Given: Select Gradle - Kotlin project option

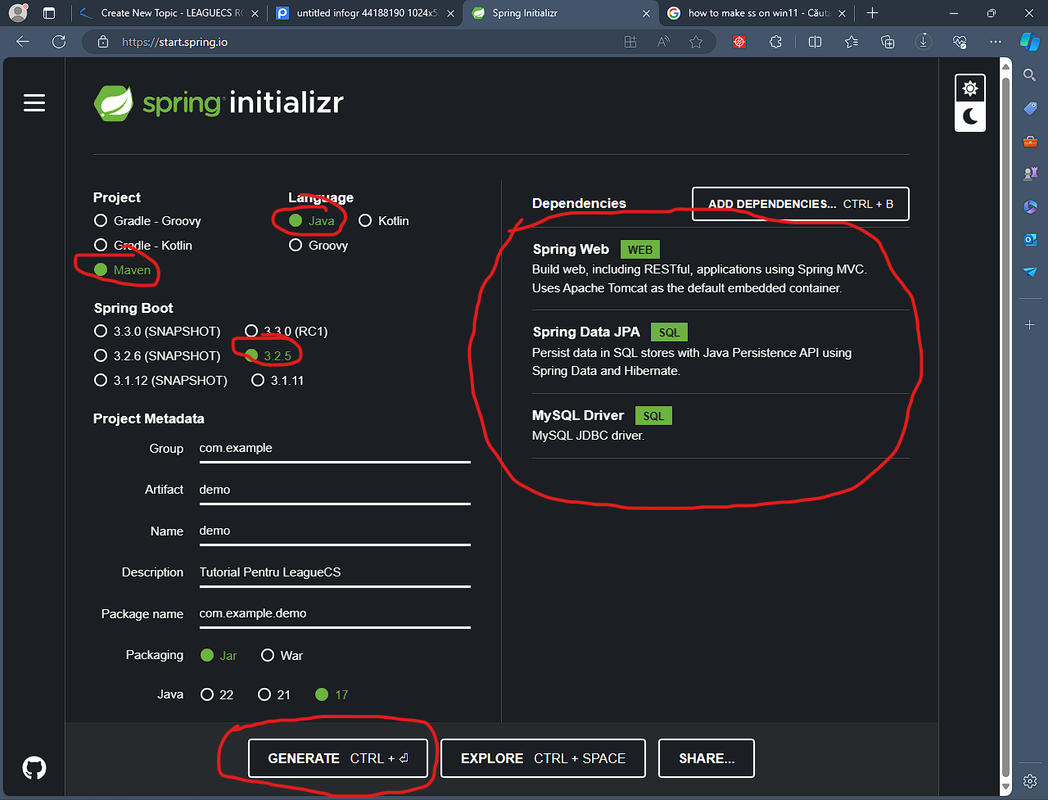Looking at the screenshot, I should tap(143, 245).
